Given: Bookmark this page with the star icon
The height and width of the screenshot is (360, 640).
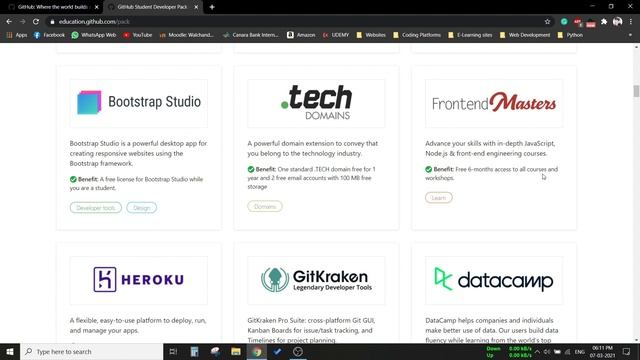Looking at the screenshot, I should pos(547,22).
